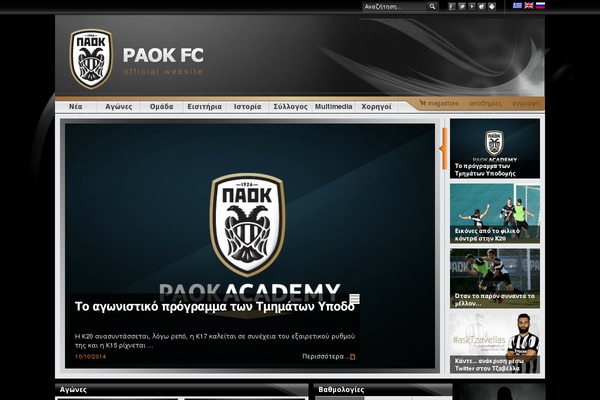Viewport: 600px width, 400px height.
Task: Open the Ομάδα menu
Action: click(x=161, y=107)
